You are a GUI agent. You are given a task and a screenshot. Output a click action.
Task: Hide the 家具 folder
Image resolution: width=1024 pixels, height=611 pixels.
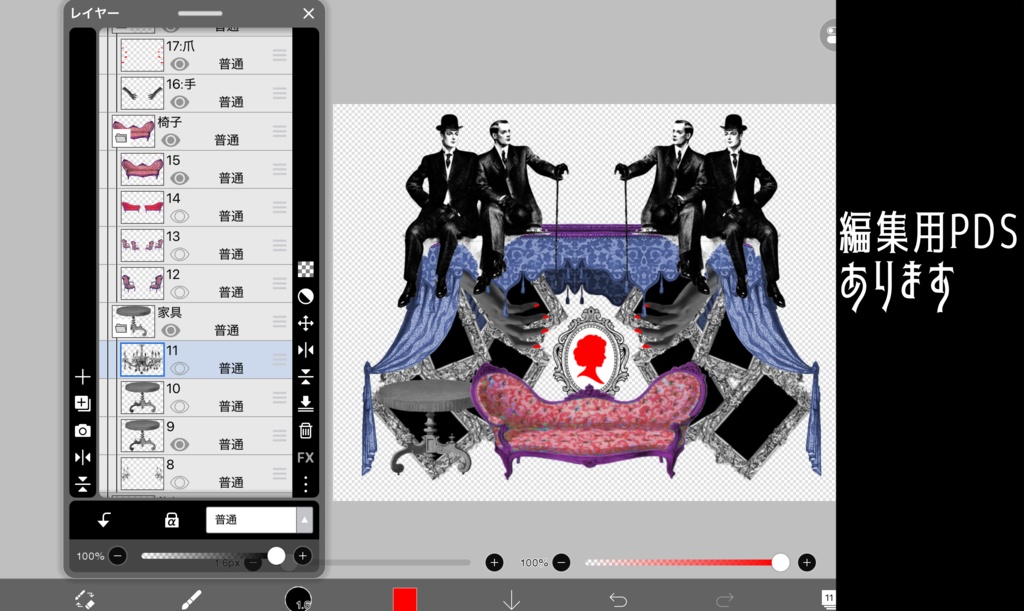click(x=170, y=330)
